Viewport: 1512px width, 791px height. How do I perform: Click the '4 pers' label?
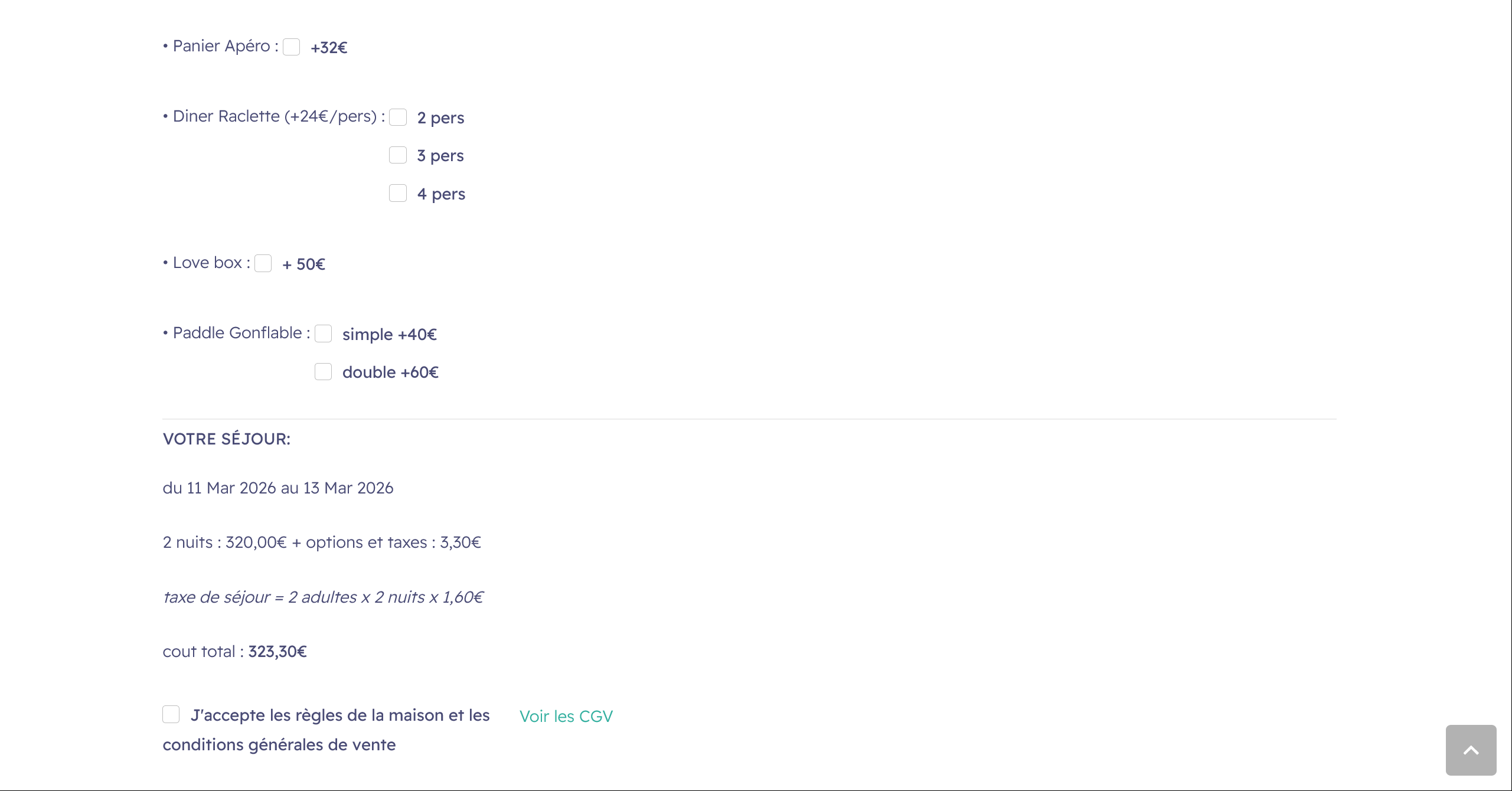(x=441, y=194)
